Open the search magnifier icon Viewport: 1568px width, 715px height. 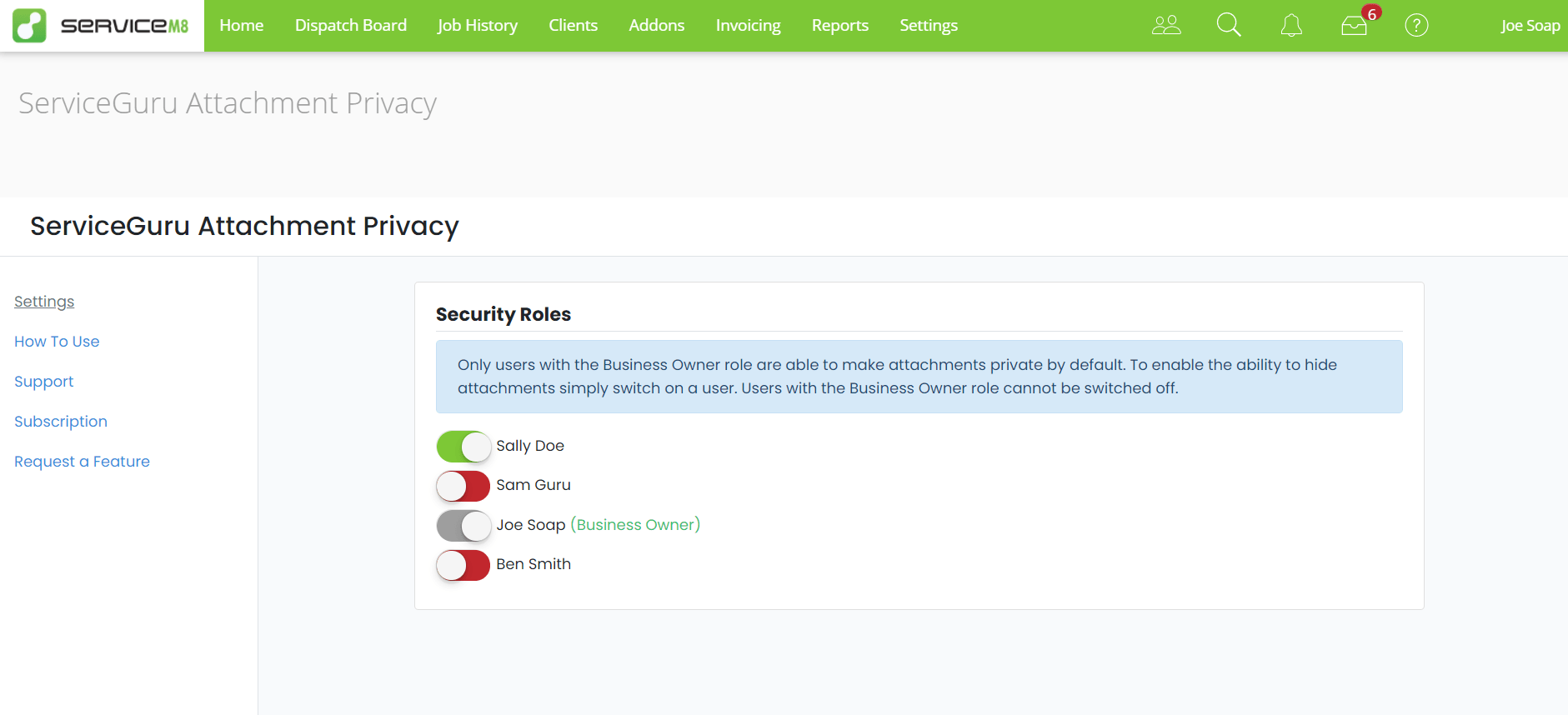(1229, 25)
